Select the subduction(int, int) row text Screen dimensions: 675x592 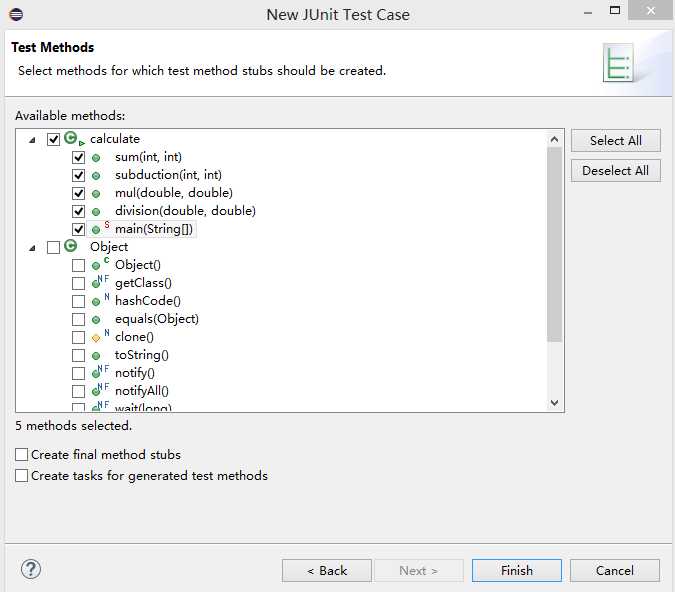[168, 175]
